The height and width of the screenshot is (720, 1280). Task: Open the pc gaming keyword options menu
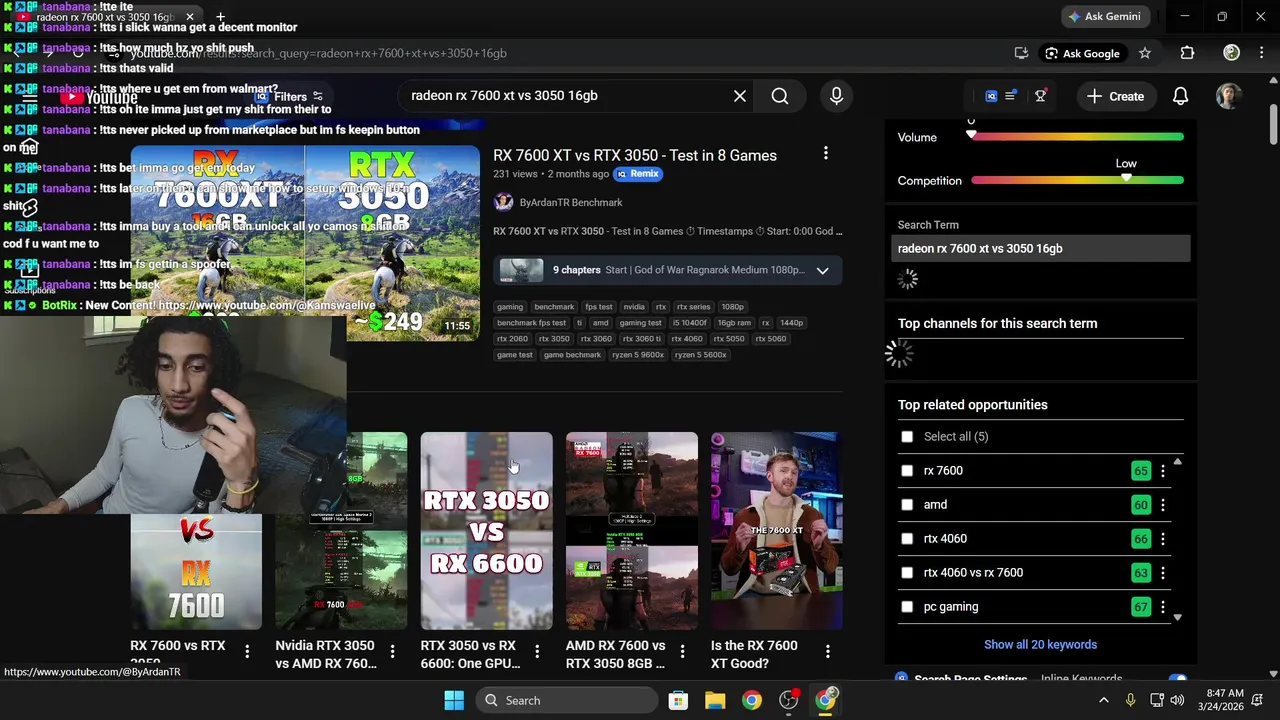point(1162,607)
